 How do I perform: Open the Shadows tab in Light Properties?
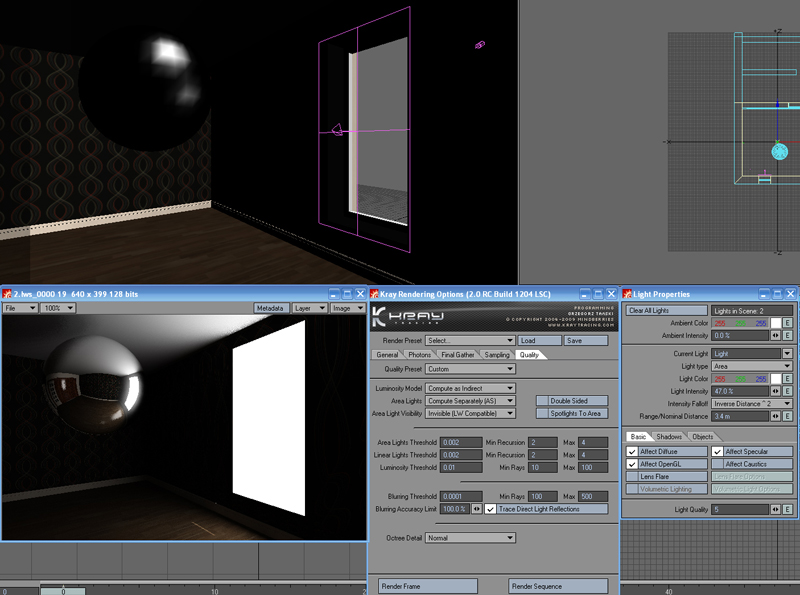(x=669, y=436)
